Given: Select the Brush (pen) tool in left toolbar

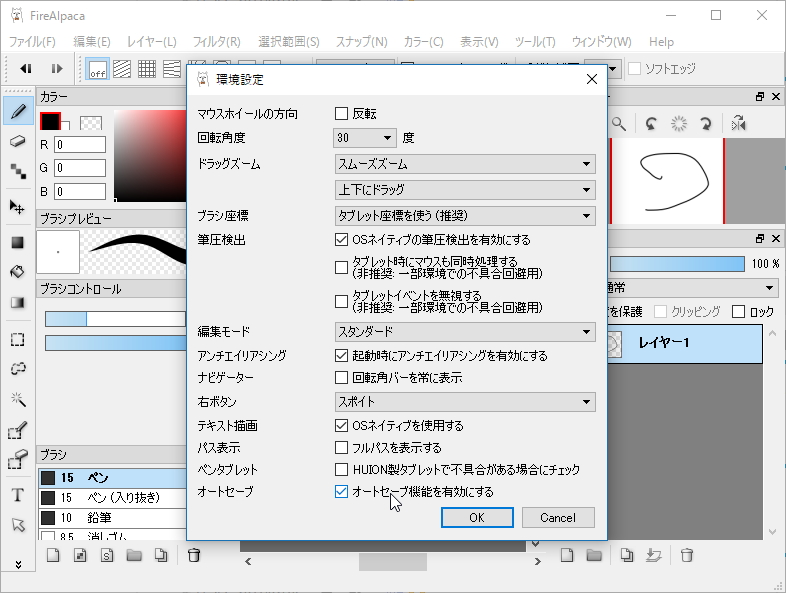Looking at the screenshot, I should [18, 111].
